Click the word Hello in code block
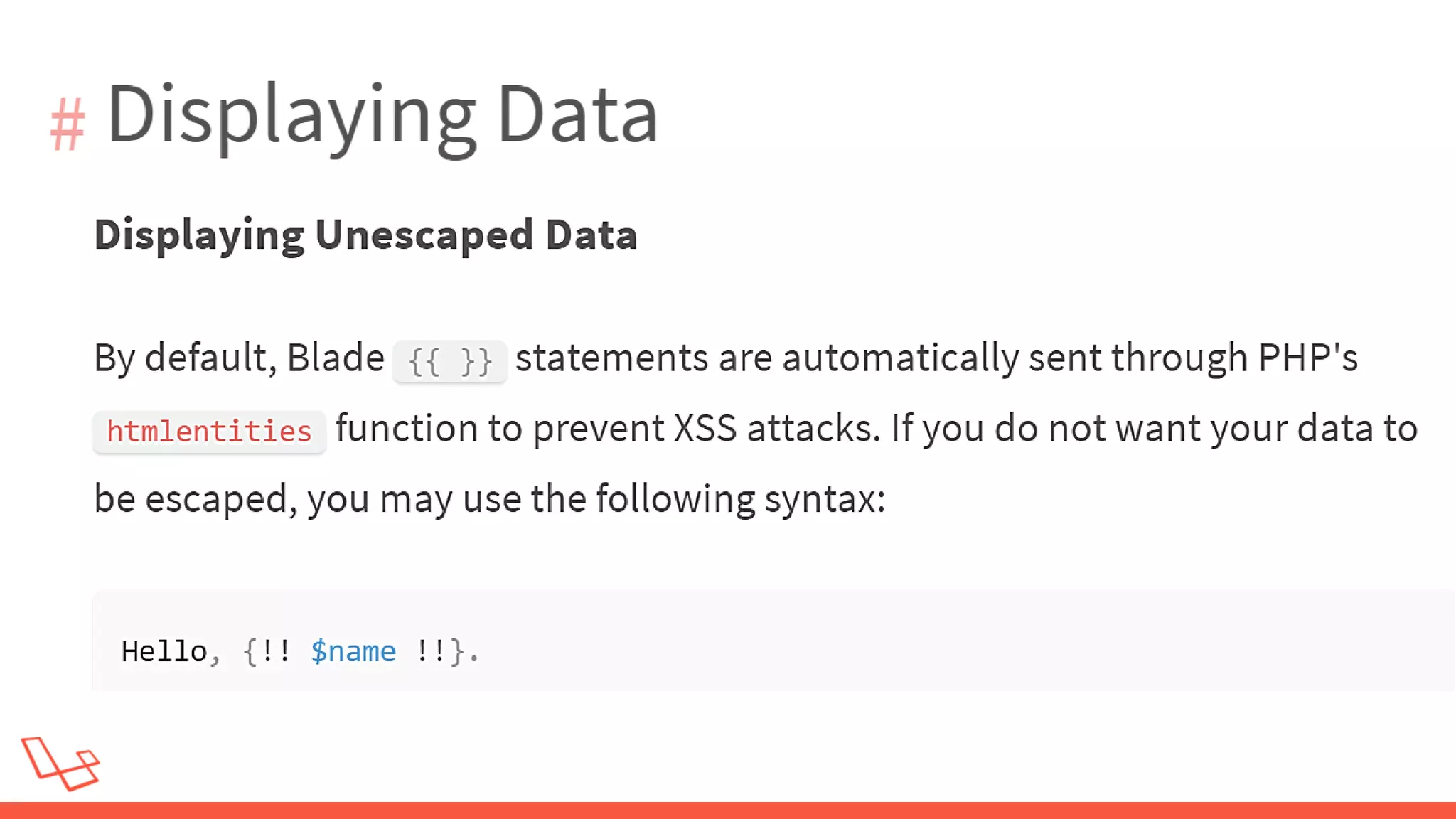1456x819 pixels. click(164, 651)
